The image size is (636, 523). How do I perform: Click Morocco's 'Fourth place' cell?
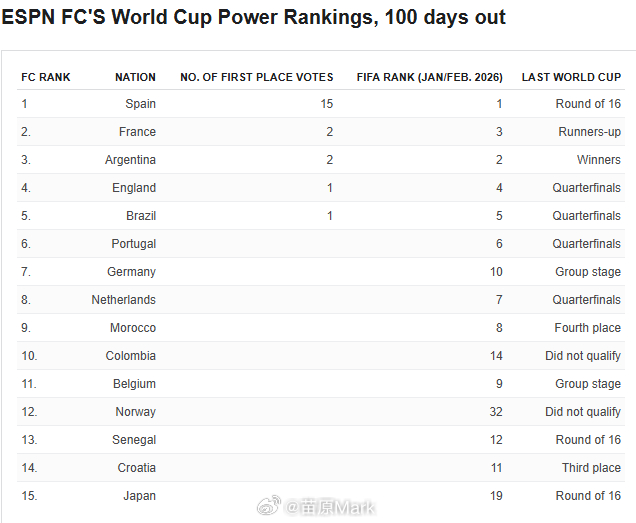pos(587,328)
